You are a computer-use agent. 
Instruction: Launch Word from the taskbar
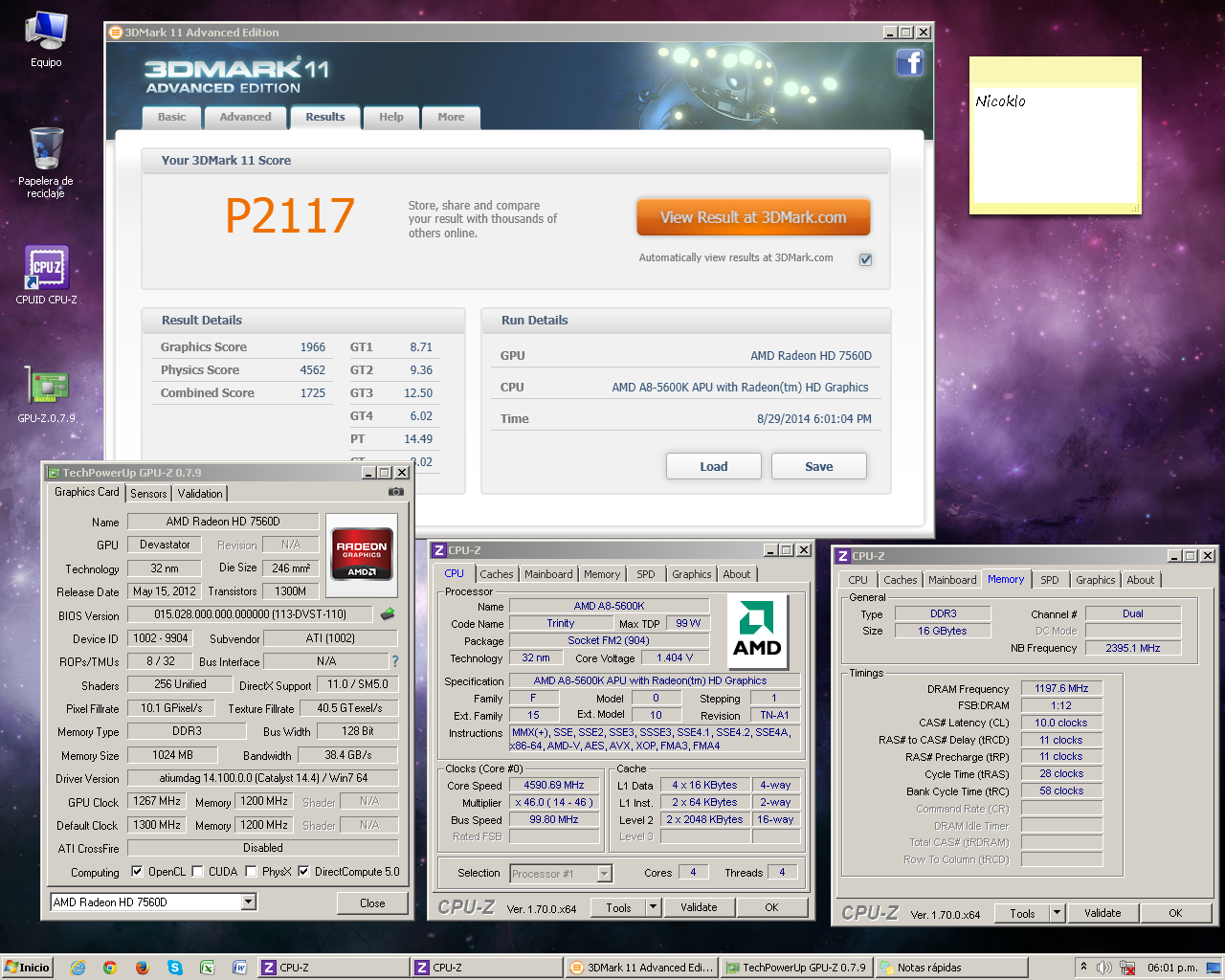(239, 968)
